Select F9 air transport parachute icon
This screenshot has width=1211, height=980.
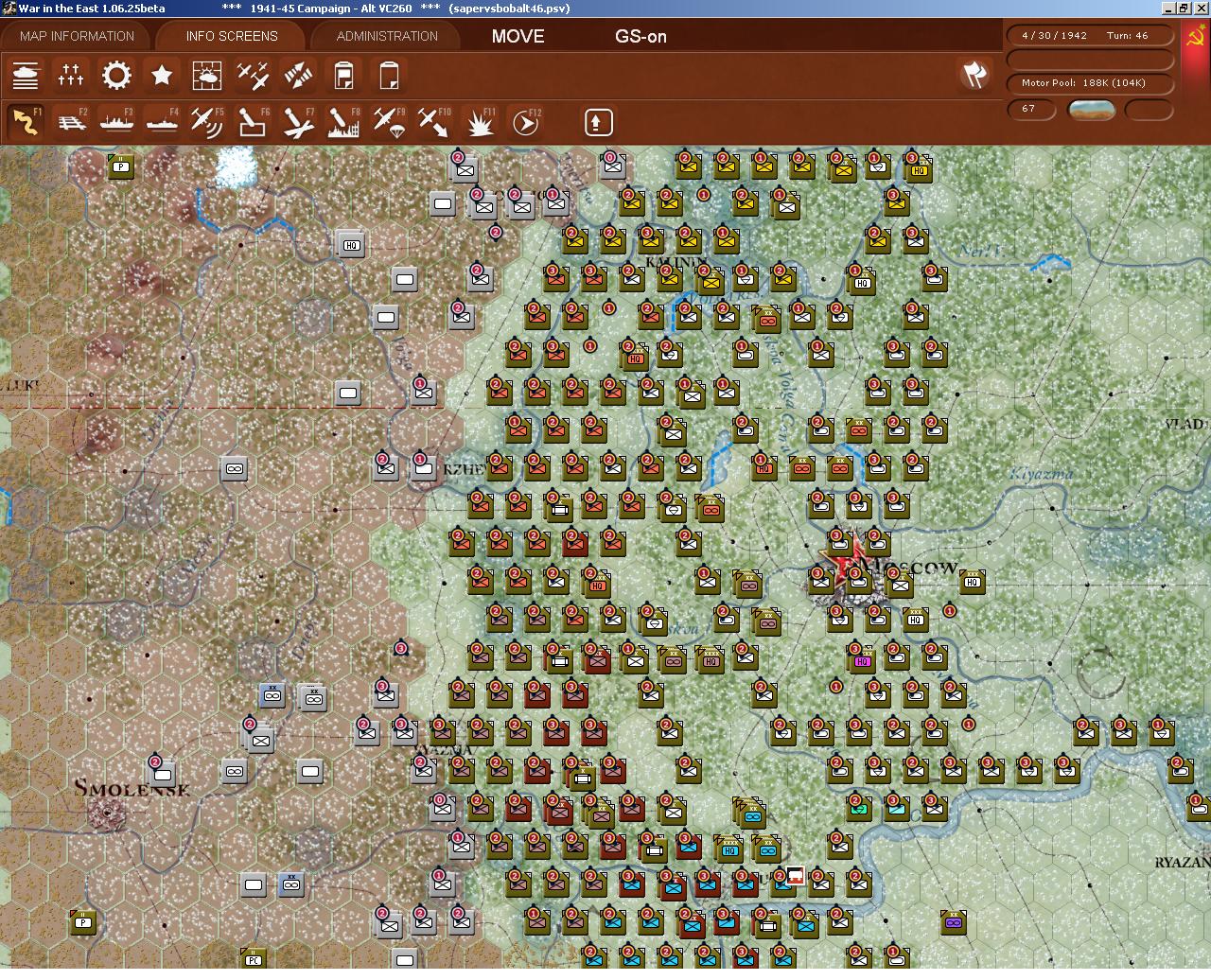[389, 122]
